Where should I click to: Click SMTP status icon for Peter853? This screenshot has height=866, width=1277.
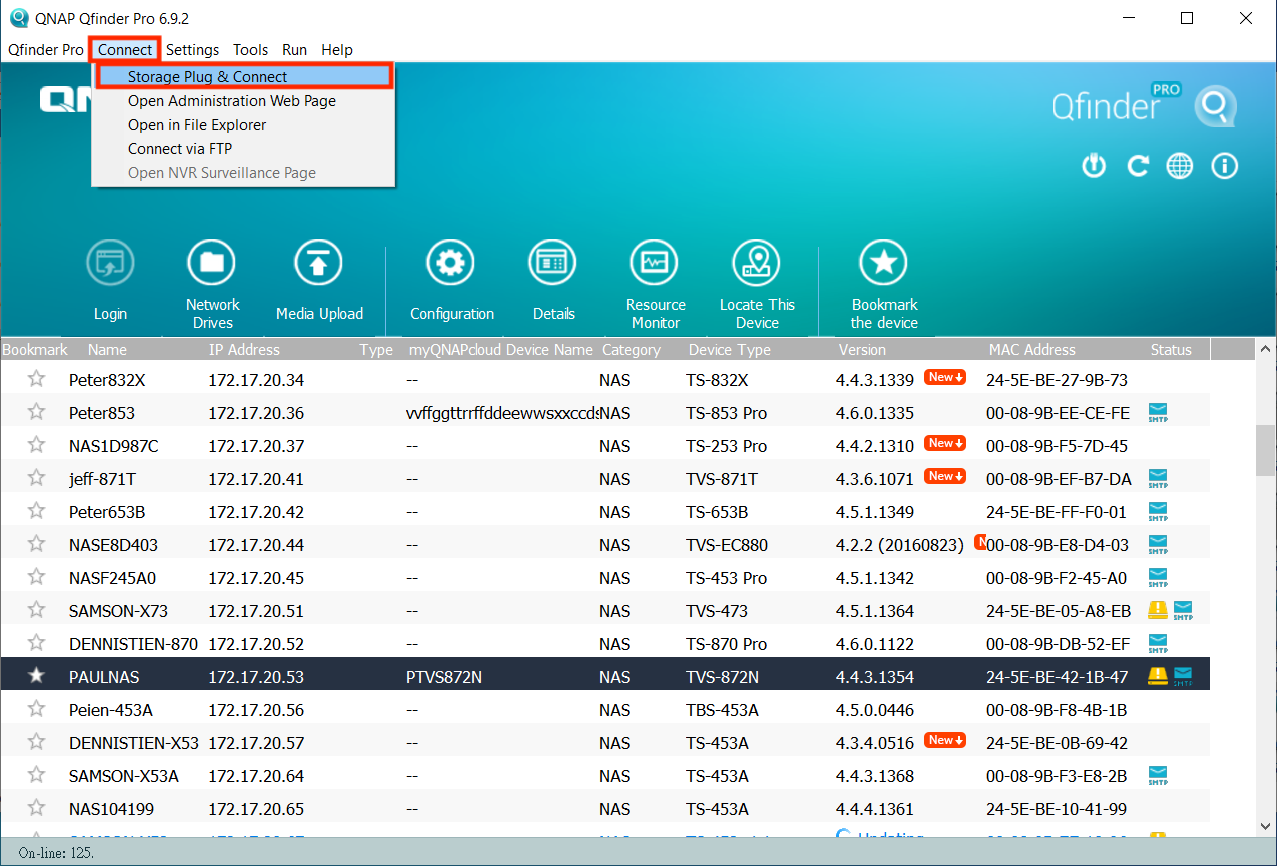(x=1158, y=413)
